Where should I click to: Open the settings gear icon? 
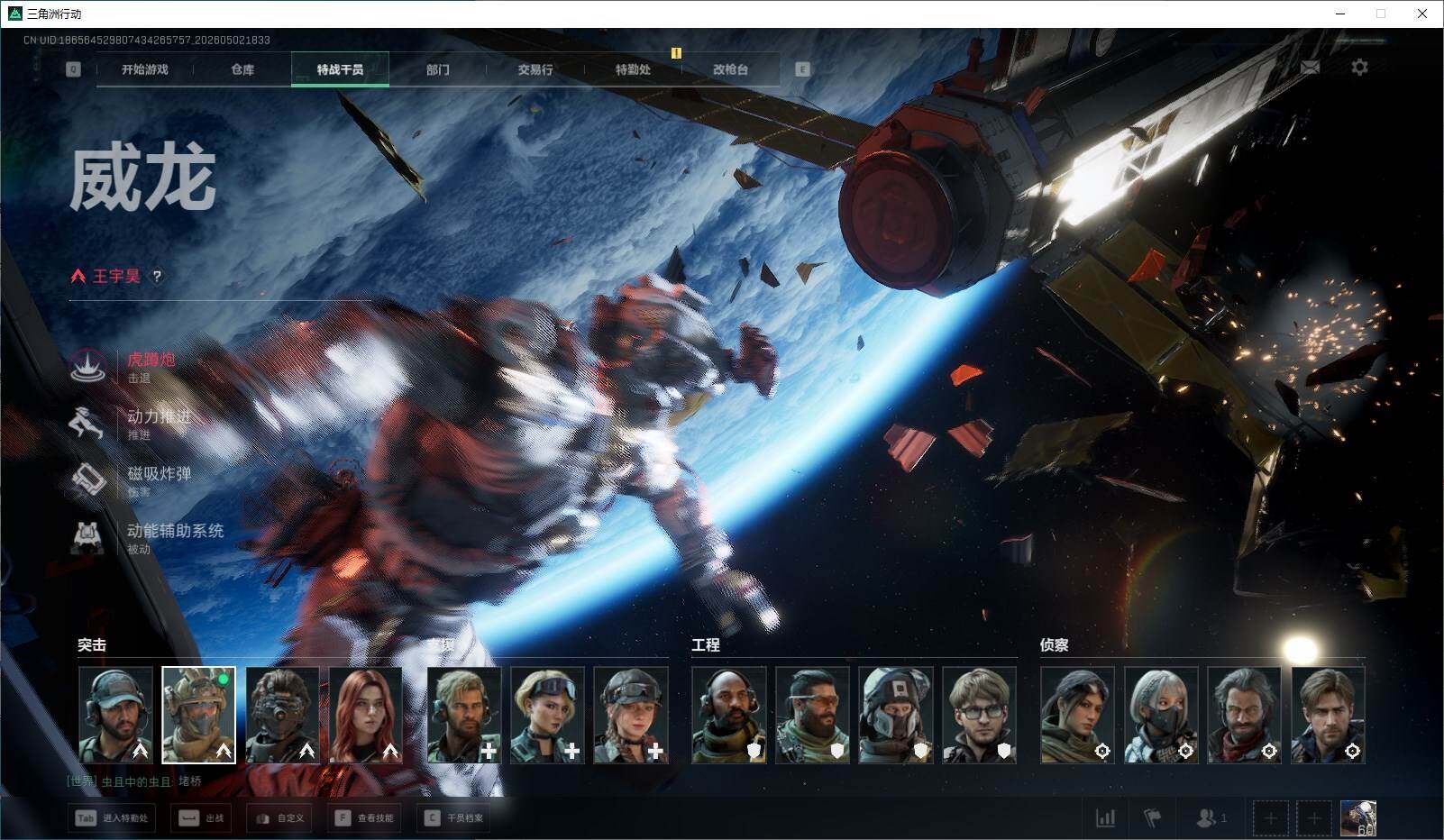(1359, 68)
